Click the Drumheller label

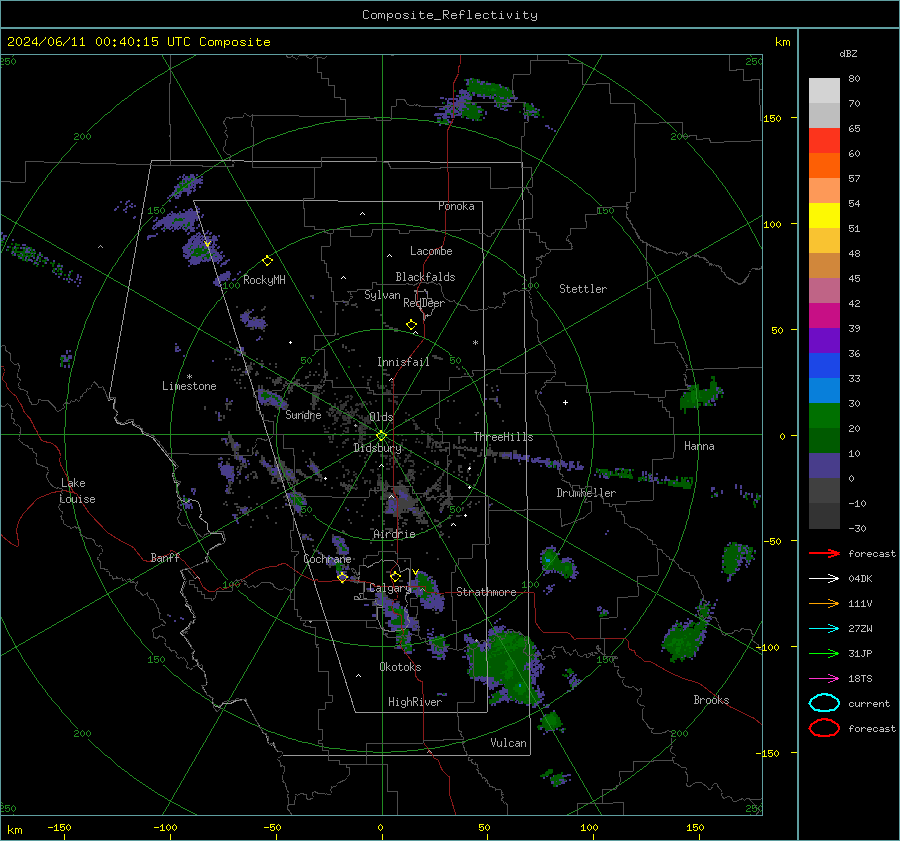coord(586,493)
